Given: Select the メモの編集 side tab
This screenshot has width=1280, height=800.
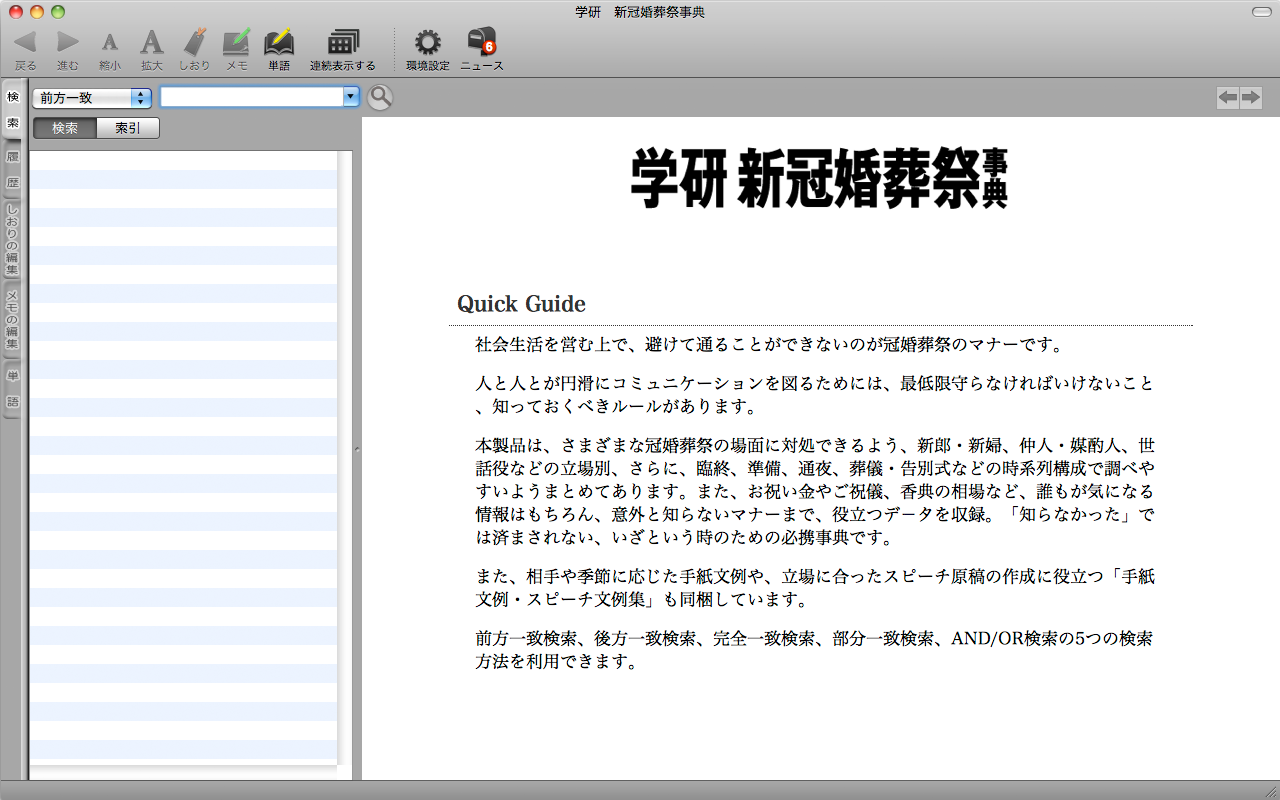Looking at the screenshot, I should coord(13,320).
